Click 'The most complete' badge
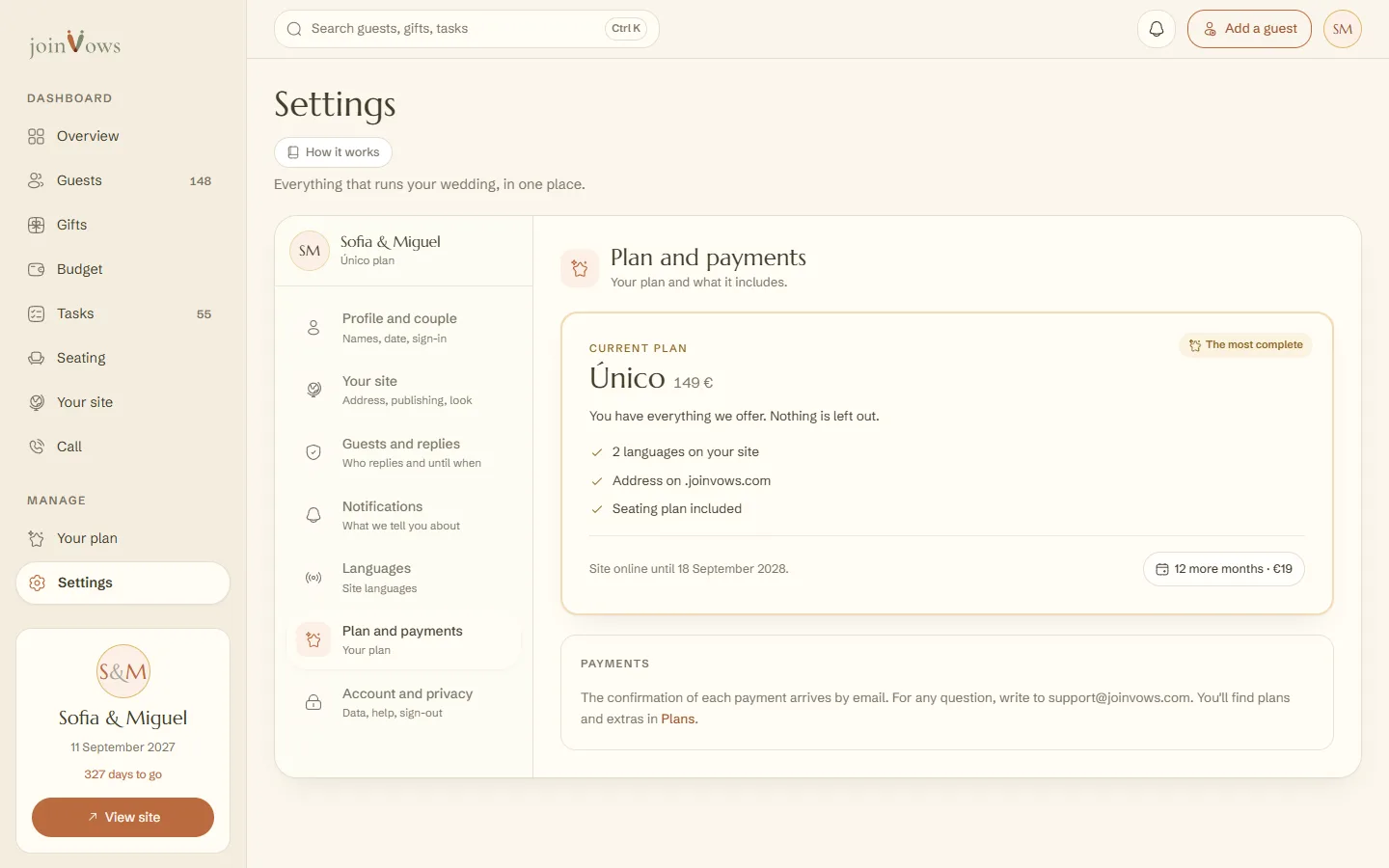Screen dimensions: 1389x868 (1245, 345)
